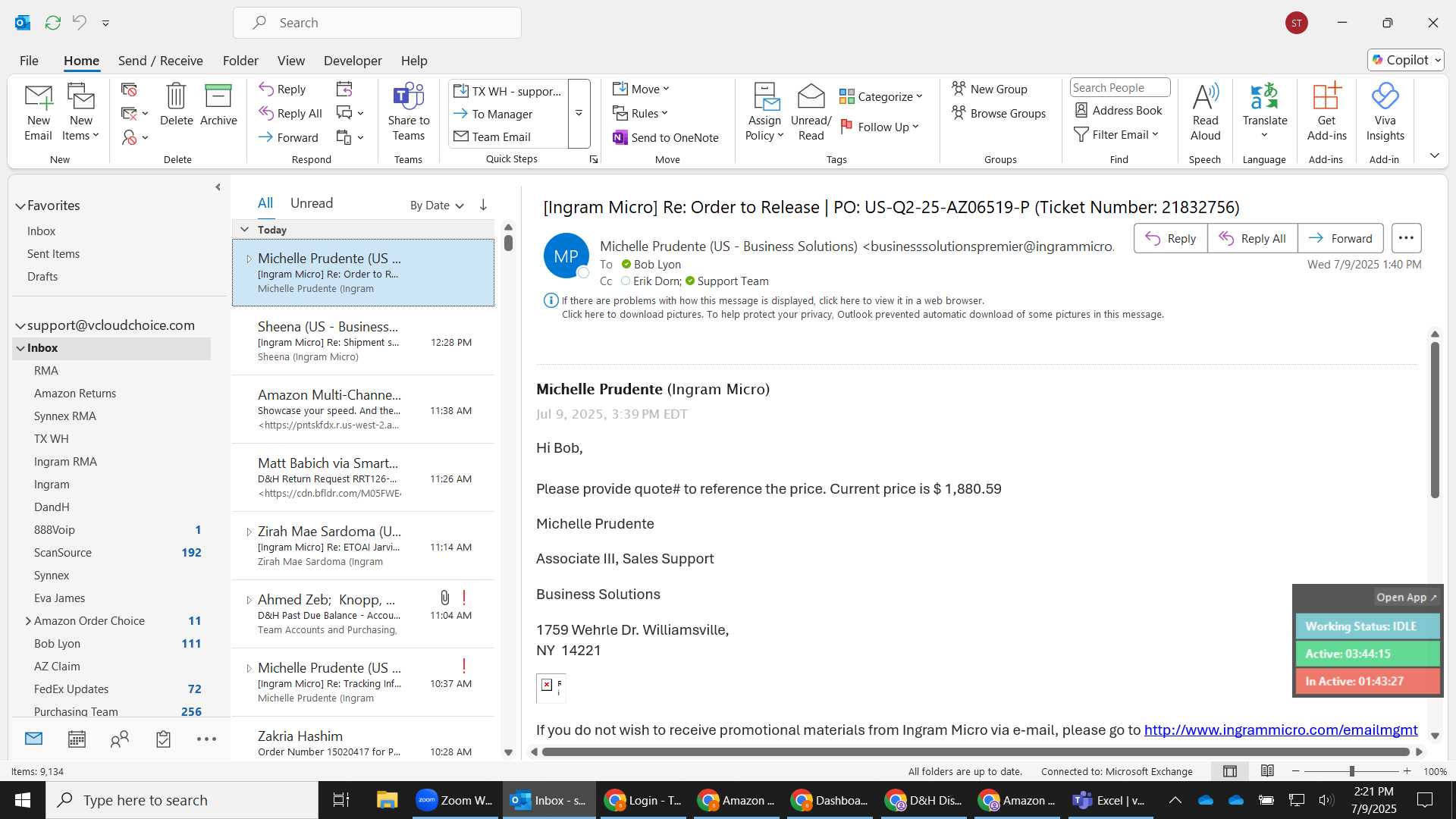1456x819 pixels.
Task: Click Reply All in reading pane
Action: click(1252, 238)
